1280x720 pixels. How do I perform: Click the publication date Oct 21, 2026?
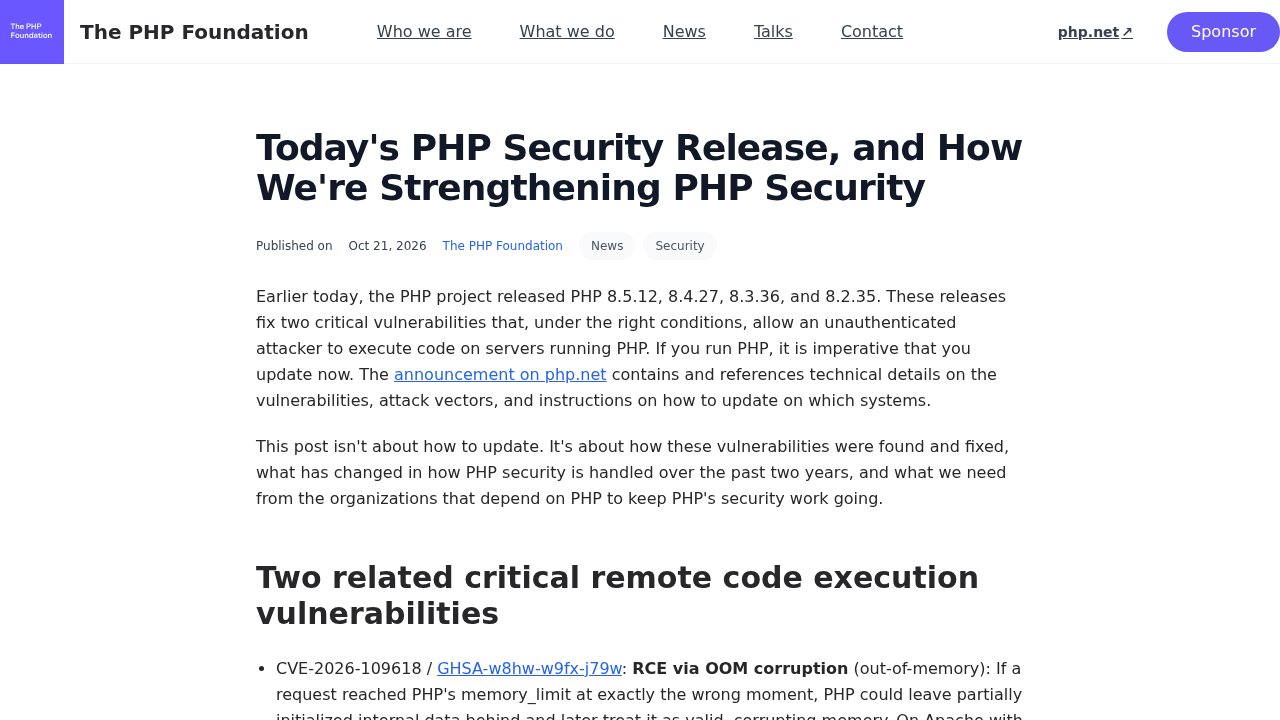pyautogui.click(x=387, y=246)
